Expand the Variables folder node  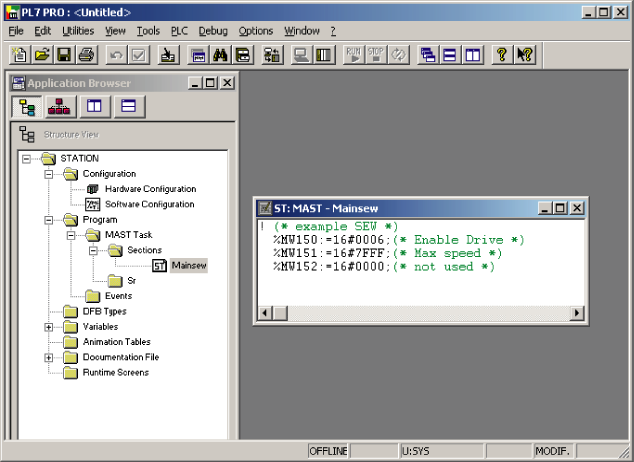pos(49,327)
